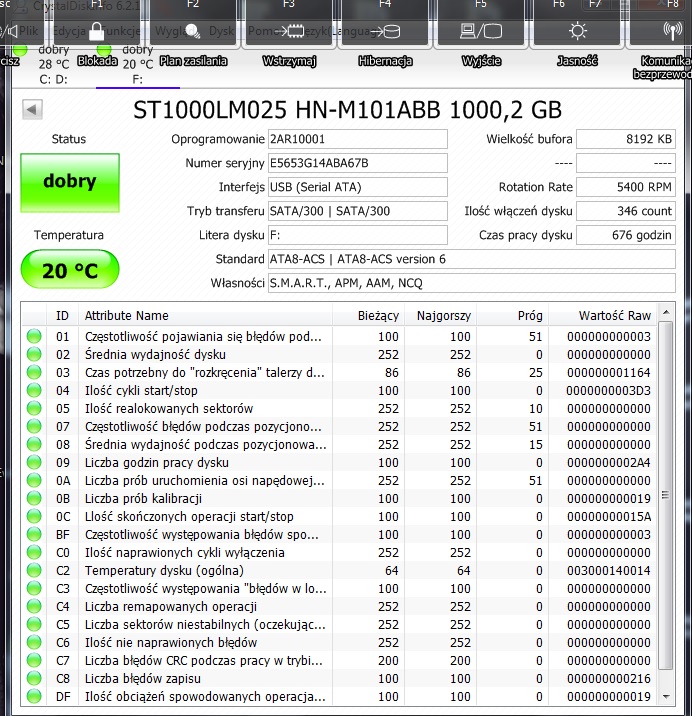Click green status dot for attribute 01
Image resolution: width=692 pixels, height=716 pixels.
(x=34, y=337)
